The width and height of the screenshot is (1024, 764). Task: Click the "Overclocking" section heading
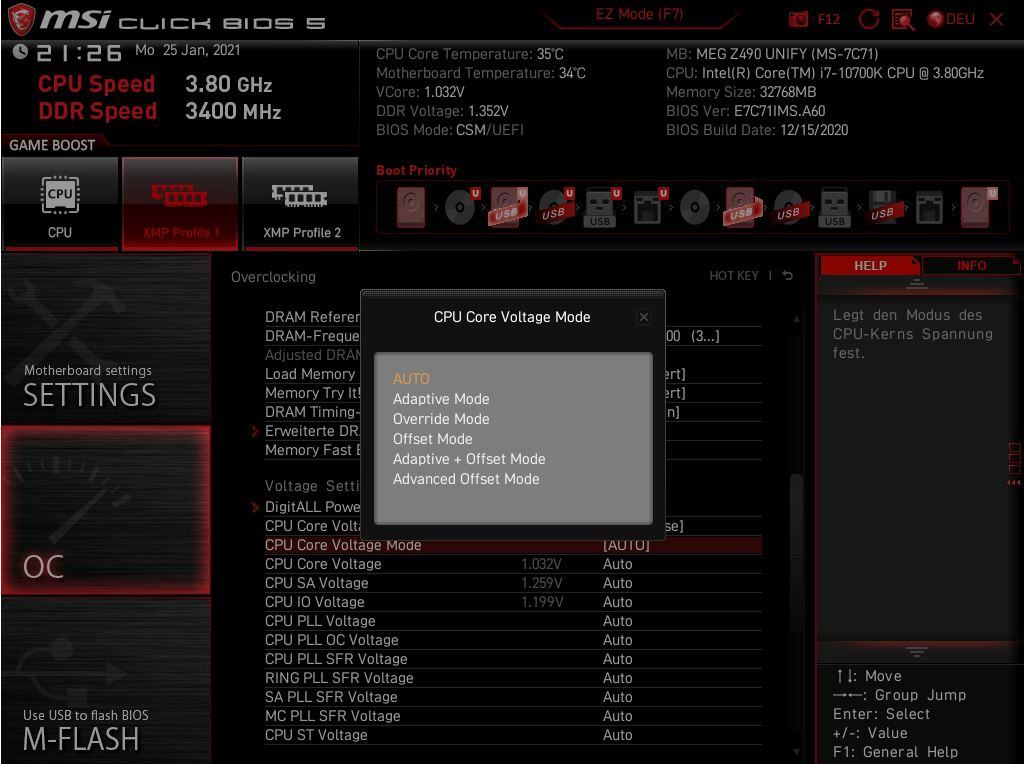coord(273,277)
